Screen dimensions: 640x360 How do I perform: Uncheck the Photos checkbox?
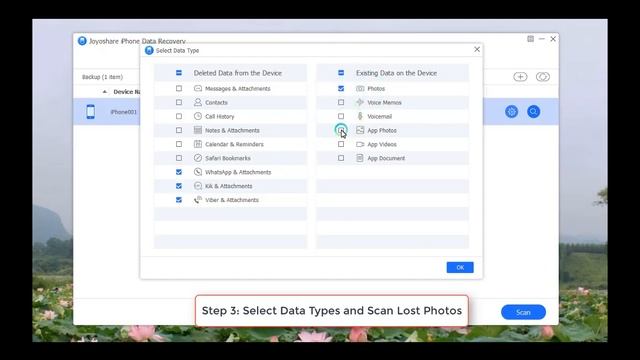pos(341,88)
